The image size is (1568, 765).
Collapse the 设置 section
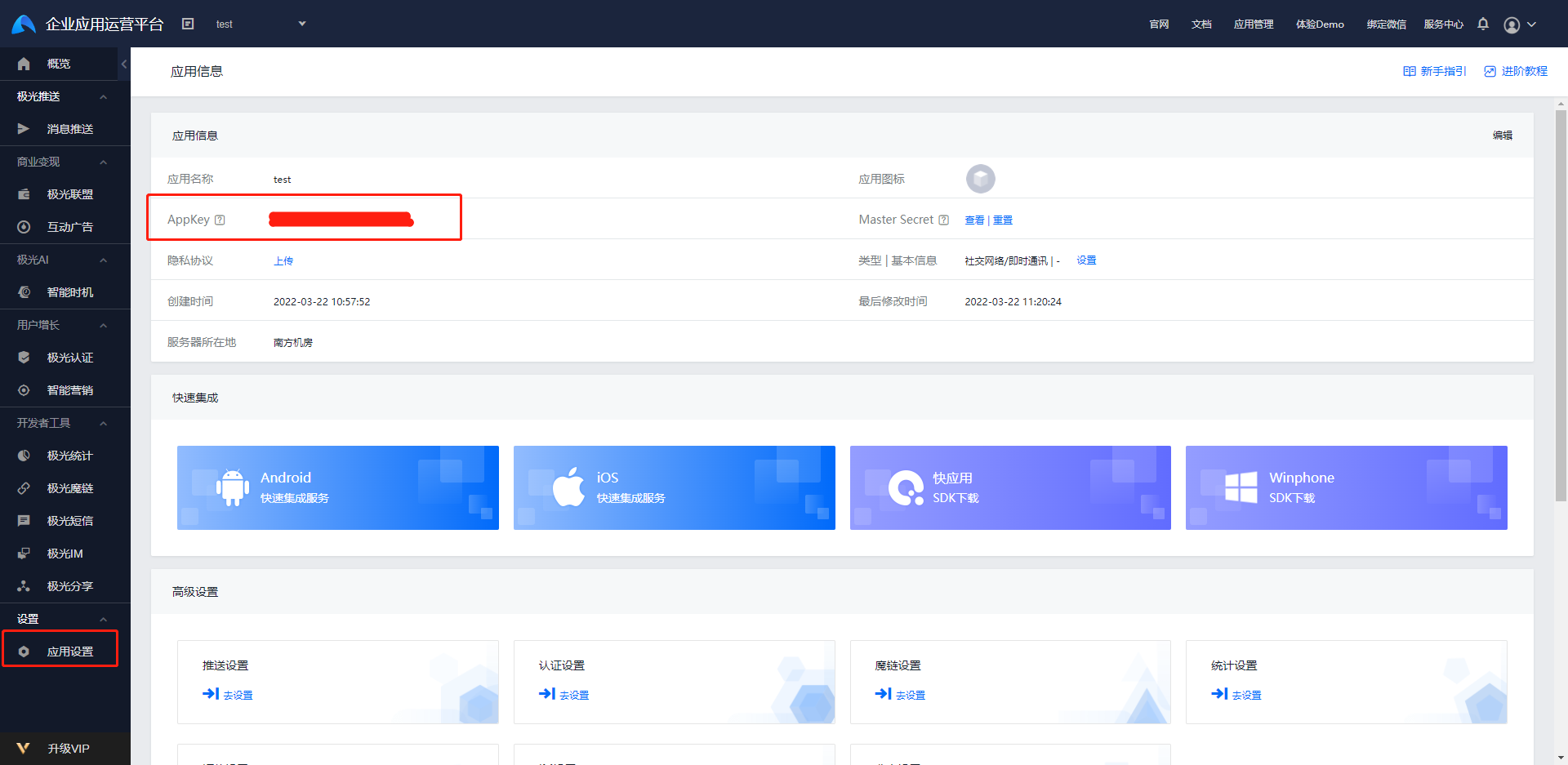click(x=104, y=619)
